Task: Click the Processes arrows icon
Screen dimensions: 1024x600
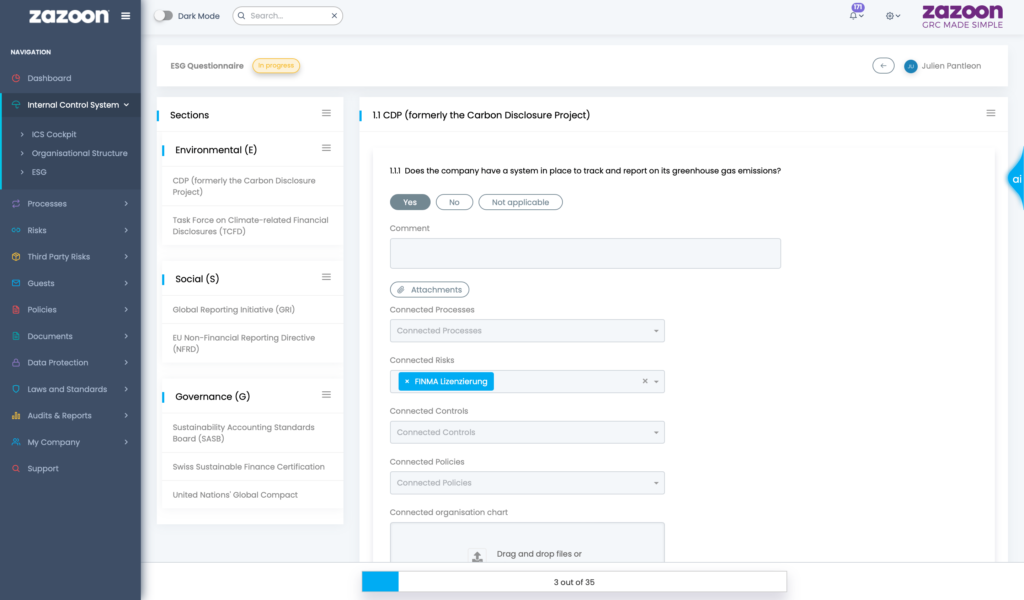Action: point(16,204)
